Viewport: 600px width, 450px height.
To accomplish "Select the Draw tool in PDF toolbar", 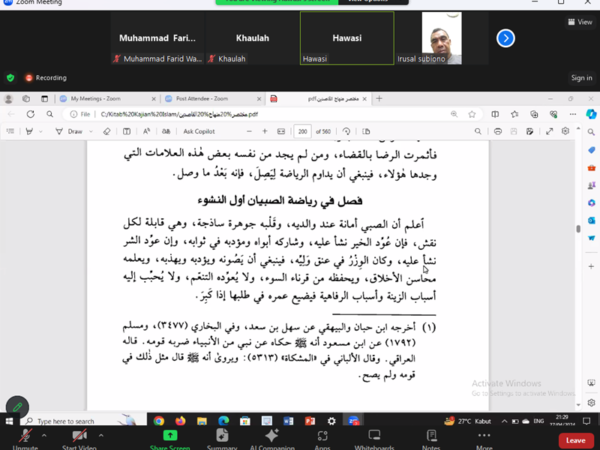I will point(69,131).
